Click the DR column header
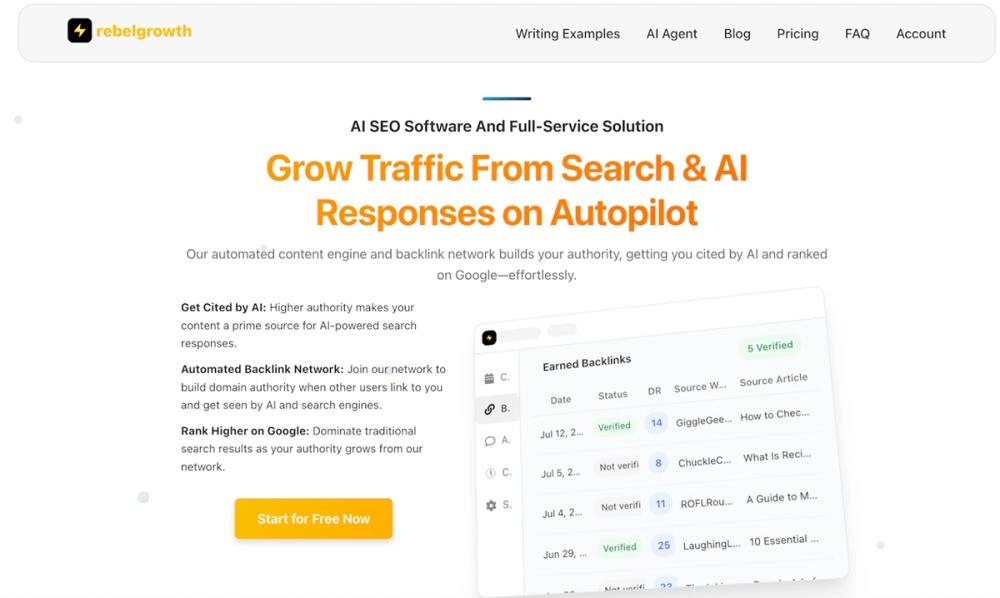 (654, 391)
